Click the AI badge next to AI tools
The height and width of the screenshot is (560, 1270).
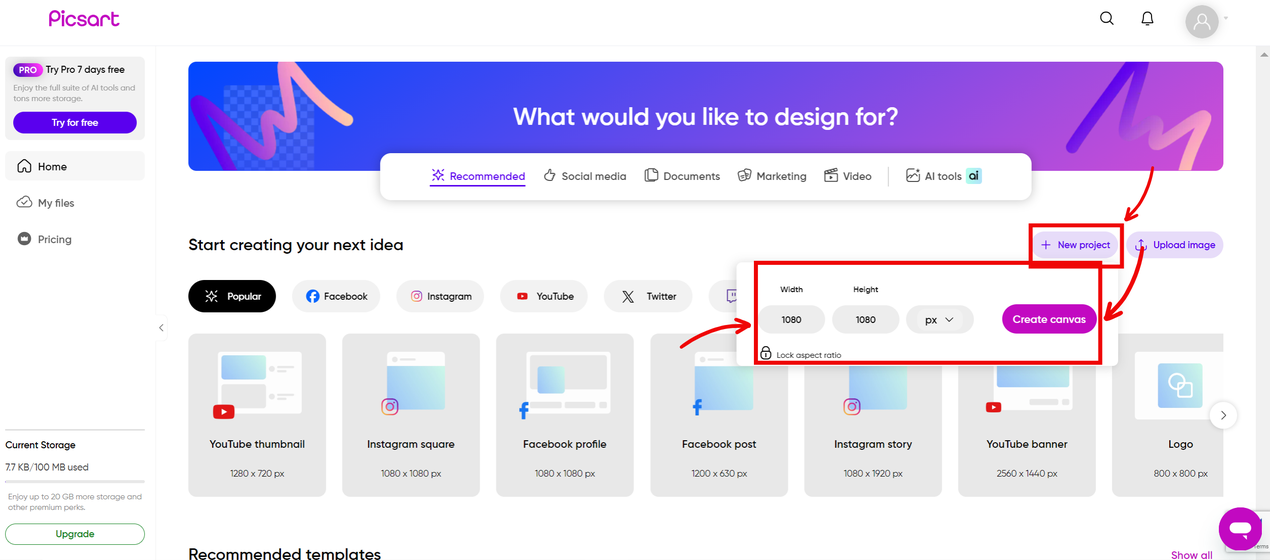(974, 176)
